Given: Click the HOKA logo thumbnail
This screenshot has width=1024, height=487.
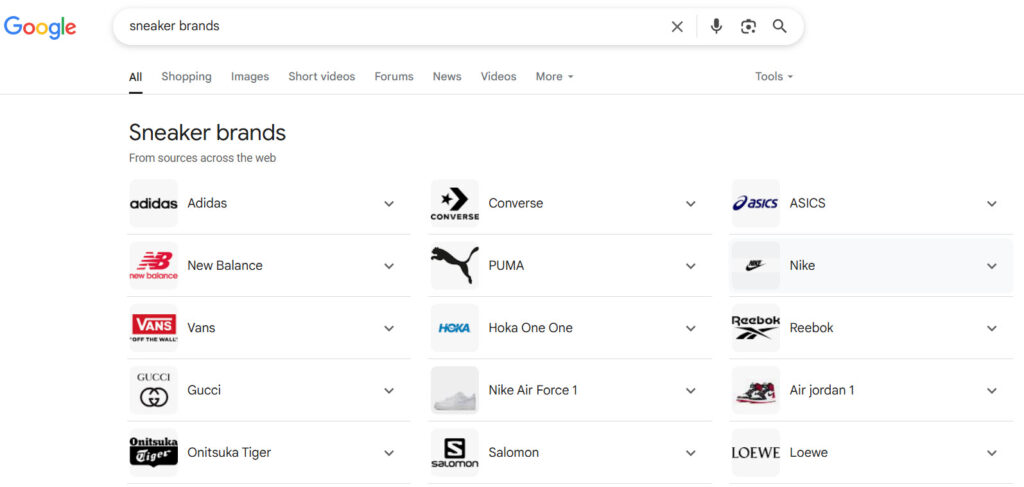Looking at the screenshot, I should click(455, 328).
